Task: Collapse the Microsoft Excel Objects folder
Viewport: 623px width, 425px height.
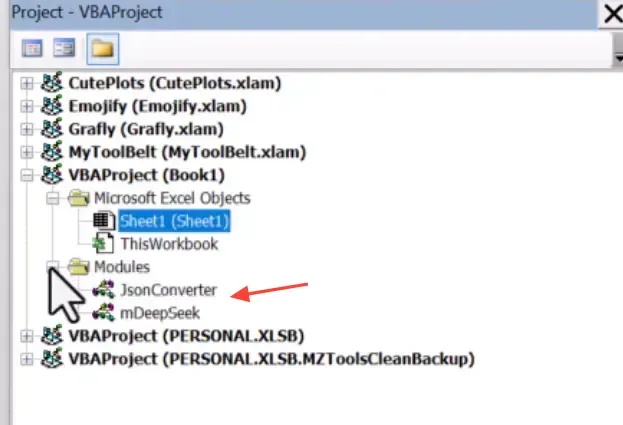Action: (51, 198)
